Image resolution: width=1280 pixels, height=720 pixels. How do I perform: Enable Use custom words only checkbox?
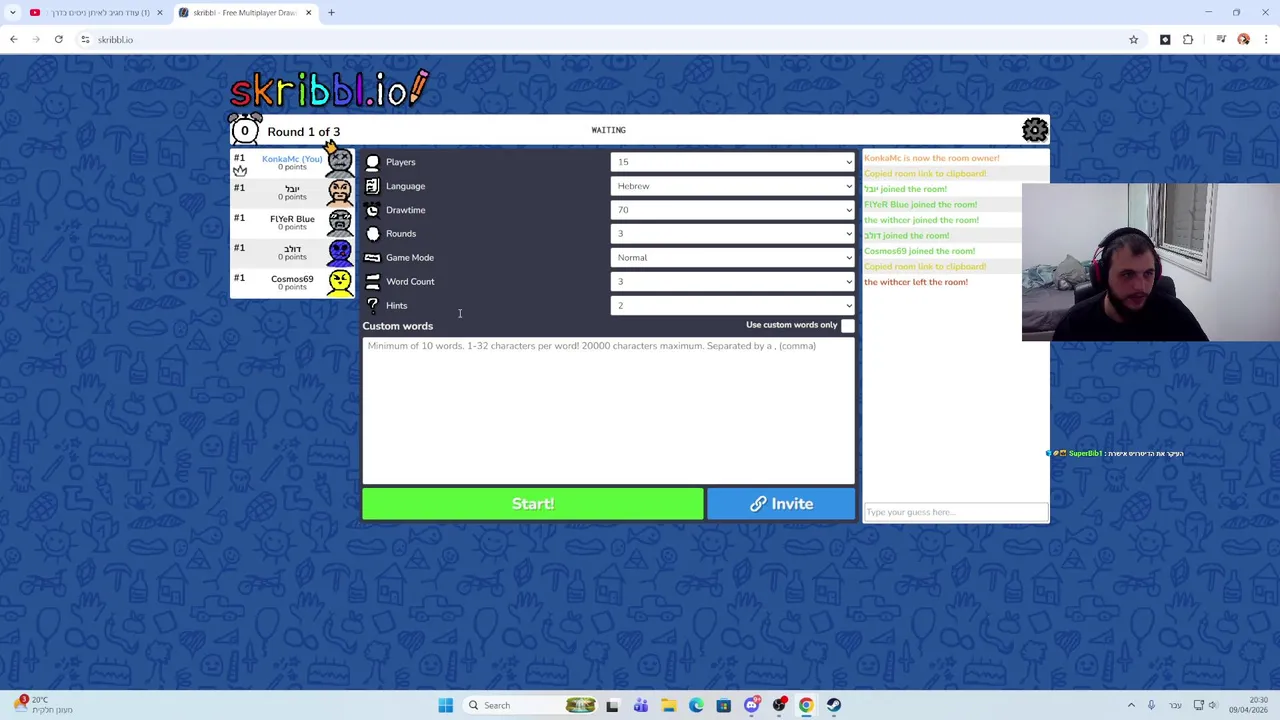pos(848,325)
